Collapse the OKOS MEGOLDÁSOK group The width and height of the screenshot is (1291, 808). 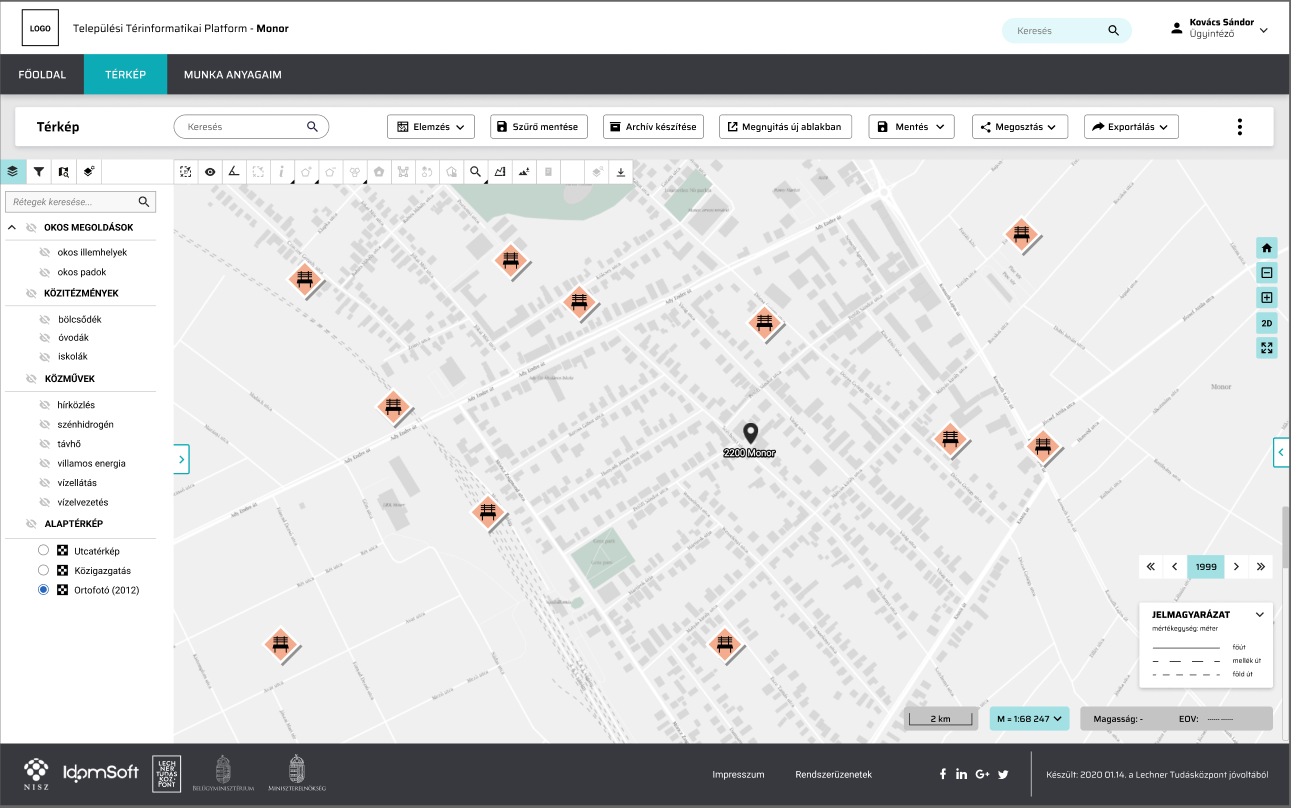click(x=12, y=227)
